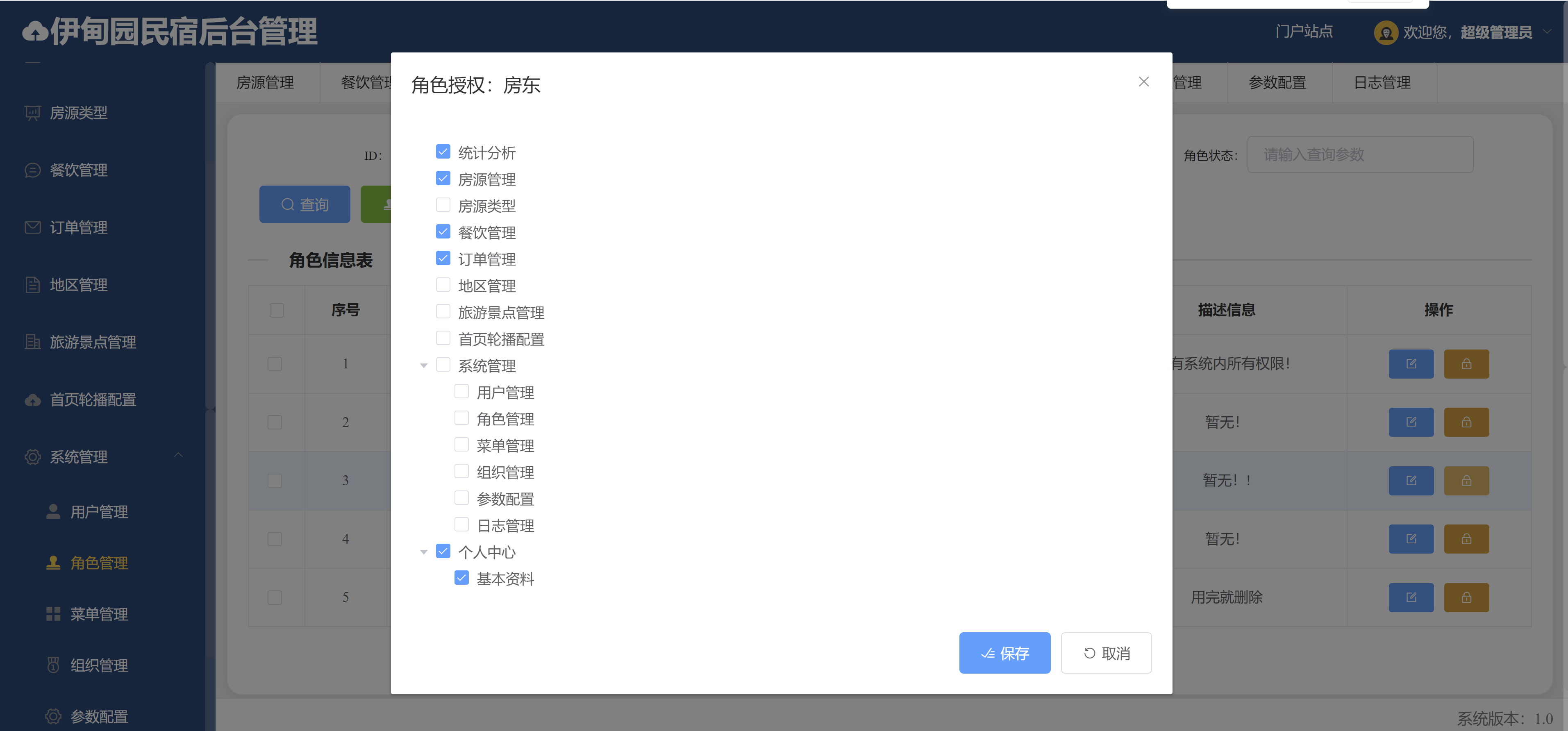Image resolution: width=1568 pixels, height=731 pixels.
Task: Close the 角色授权 dialog with the X
Action: [1144, 82]
